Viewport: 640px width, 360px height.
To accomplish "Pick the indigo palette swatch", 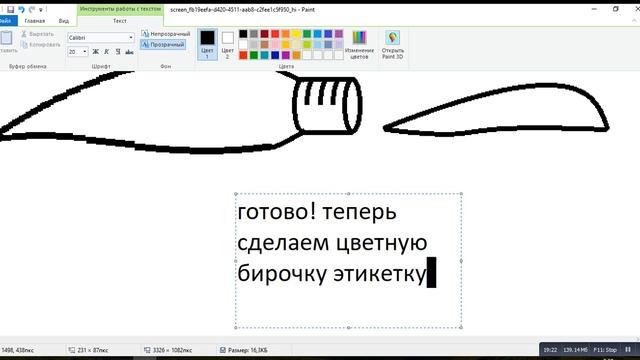I will pos(328,34).
